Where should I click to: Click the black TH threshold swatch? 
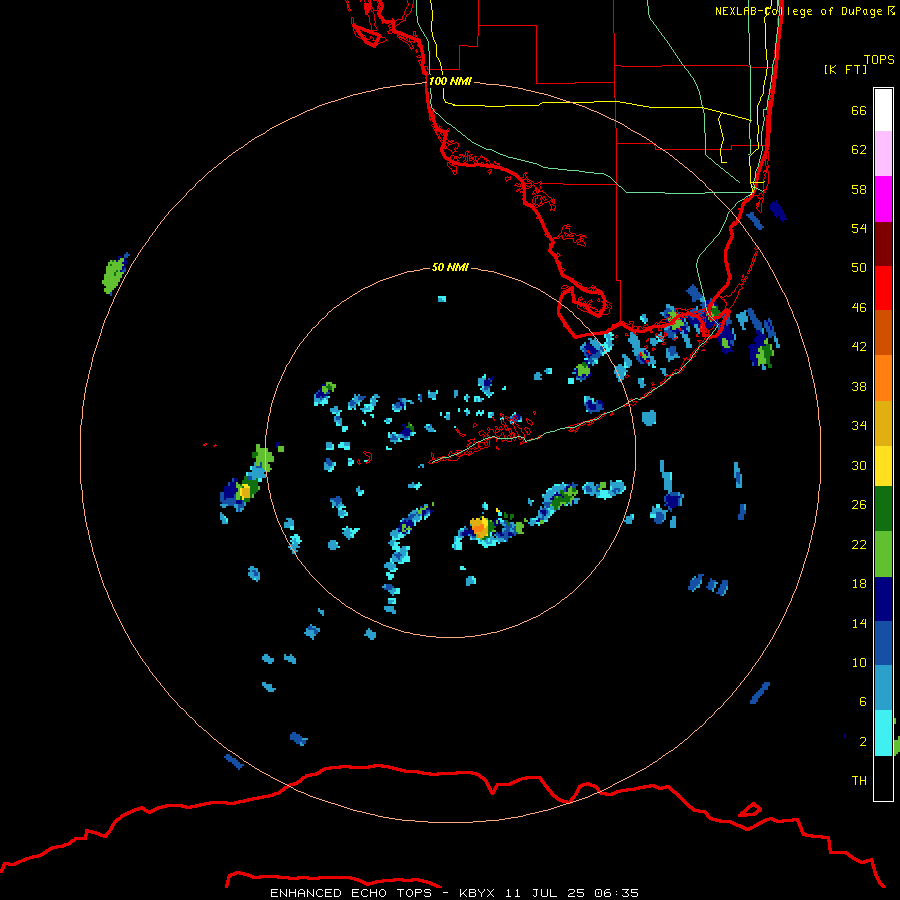point(883,778)
